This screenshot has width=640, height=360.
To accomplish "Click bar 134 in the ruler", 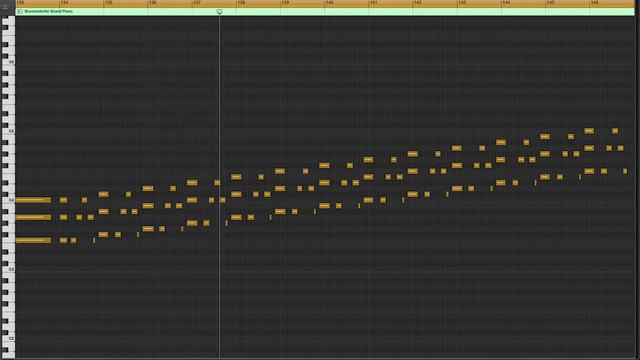I will click(64, 2).
